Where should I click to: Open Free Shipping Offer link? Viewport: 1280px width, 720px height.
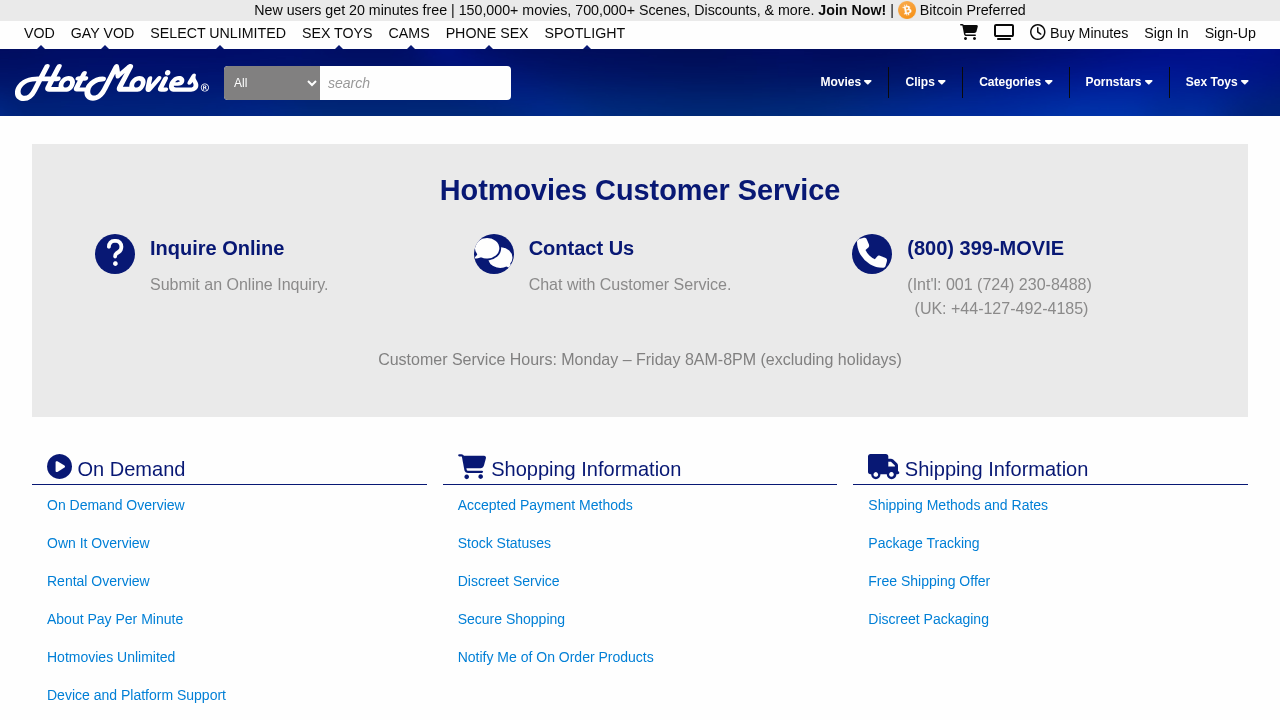point(929,581)
